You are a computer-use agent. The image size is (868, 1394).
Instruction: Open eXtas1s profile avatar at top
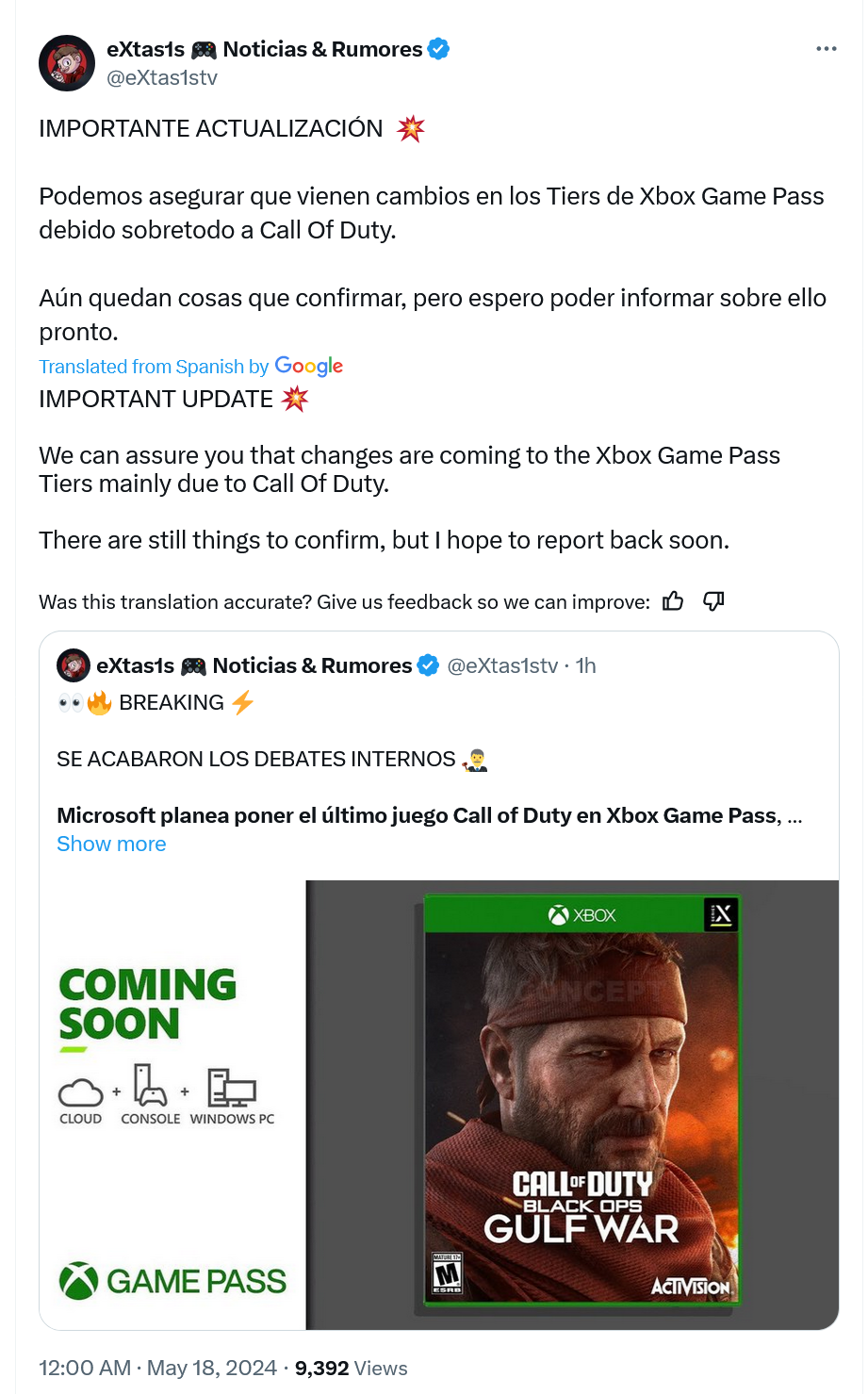point(67,63)
